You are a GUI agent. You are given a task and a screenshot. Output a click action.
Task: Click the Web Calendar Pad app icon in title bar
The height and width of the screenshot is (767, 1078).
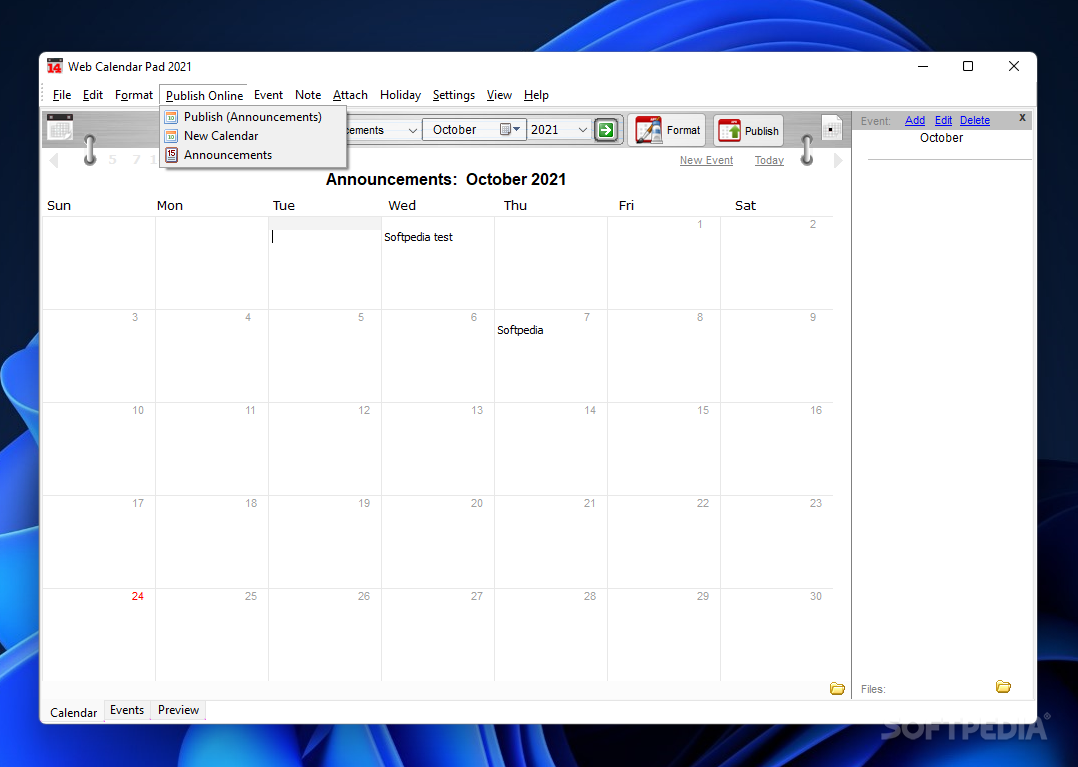[54, 67]
